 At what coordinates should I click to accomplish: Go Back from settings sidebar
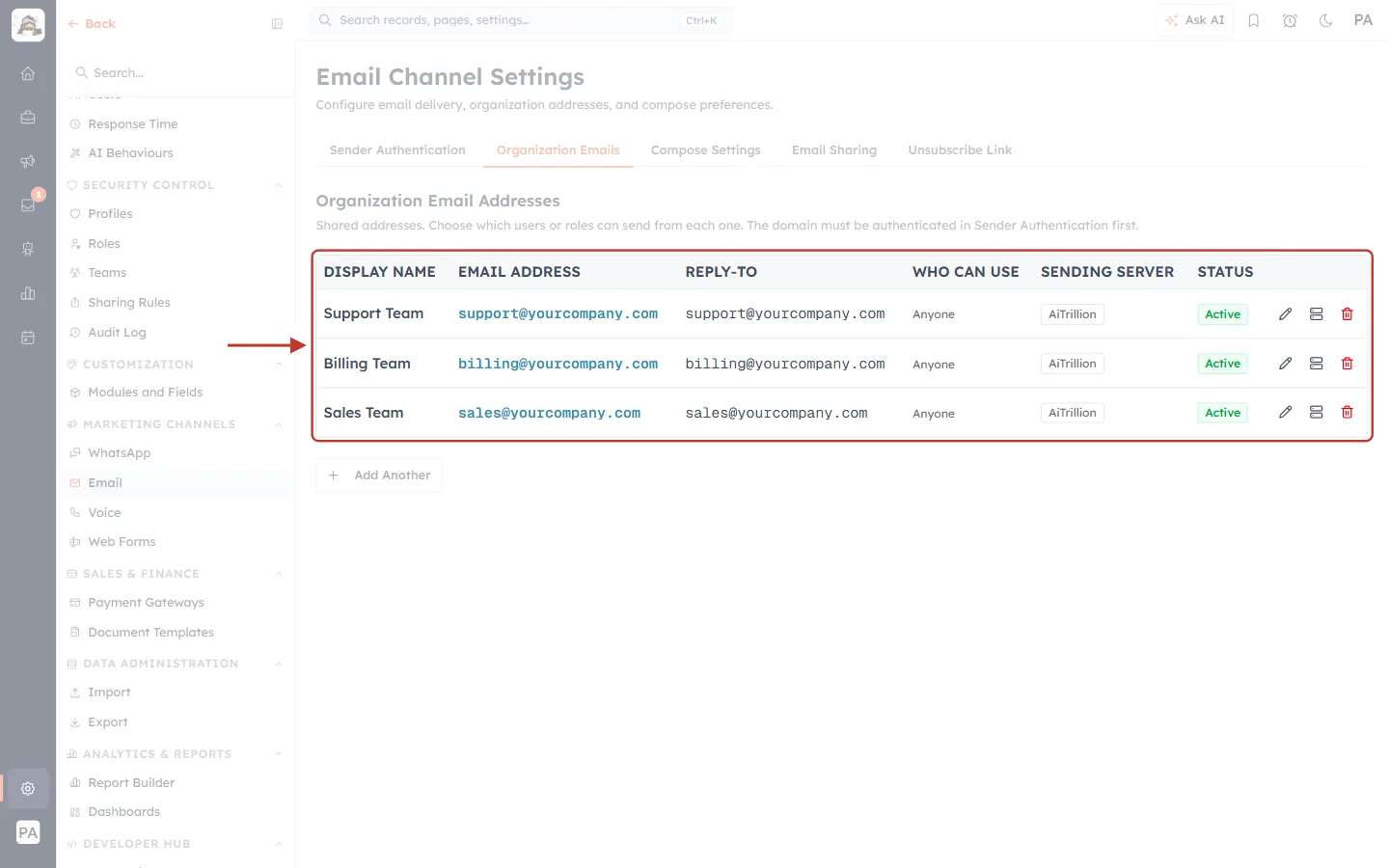click(92, 24)
